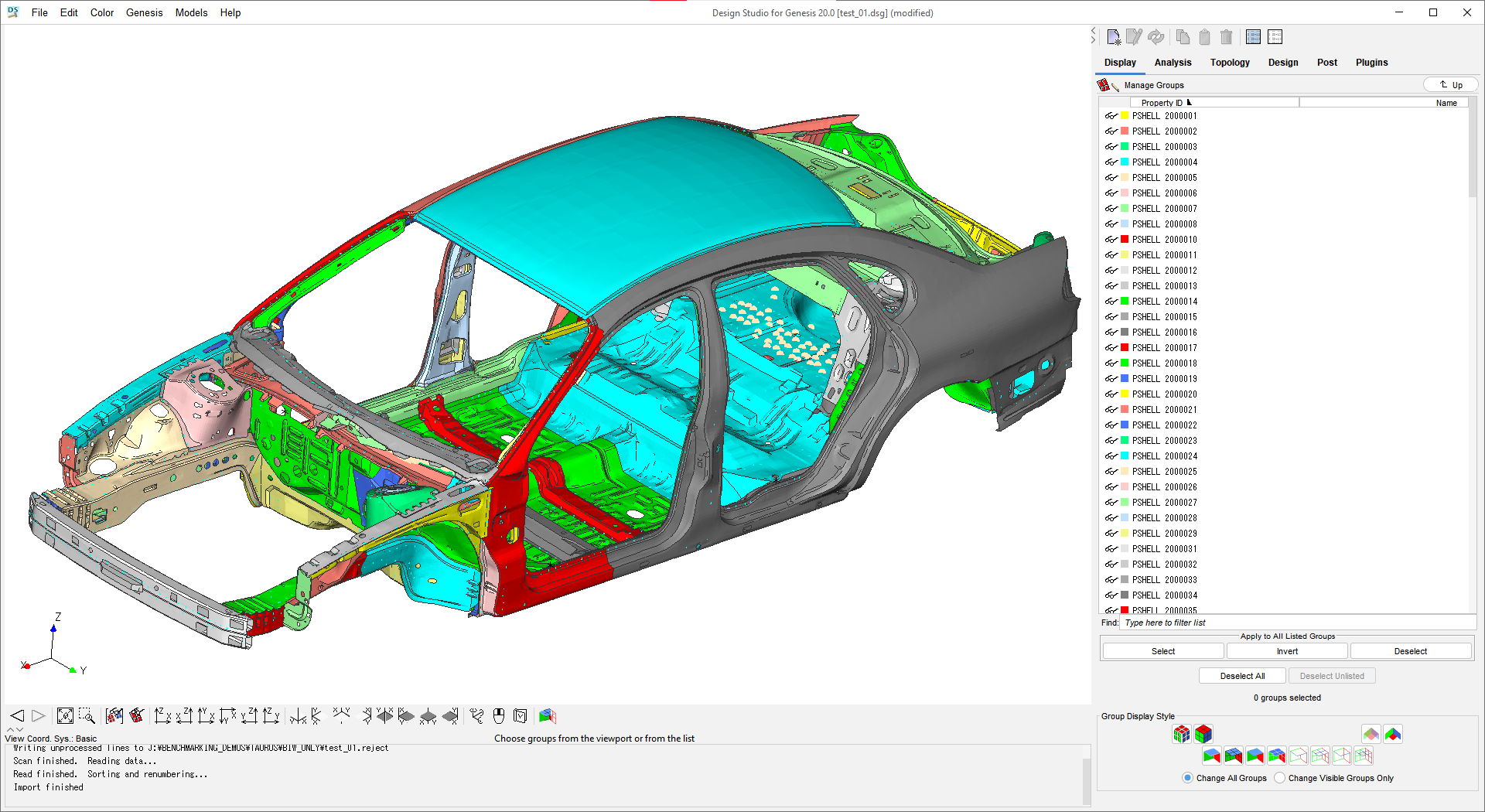The height and width of the screenshot is (812, 1485).
Task: Click the fit-to-screen view icon
Action: pyautogui.click(x=65, y=716)
